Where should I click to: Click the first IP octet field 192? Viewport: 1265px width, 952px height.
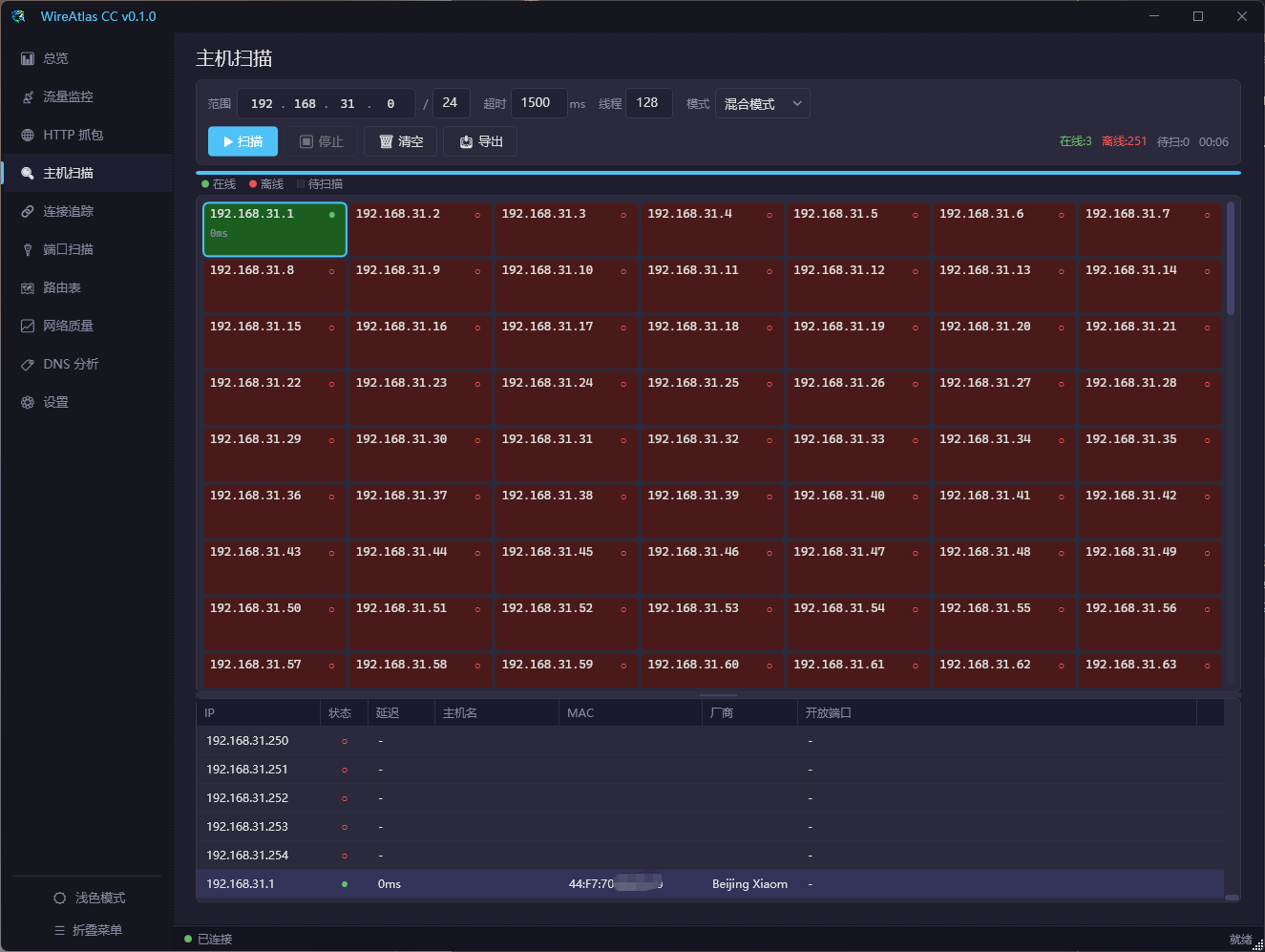click(262, 103)
